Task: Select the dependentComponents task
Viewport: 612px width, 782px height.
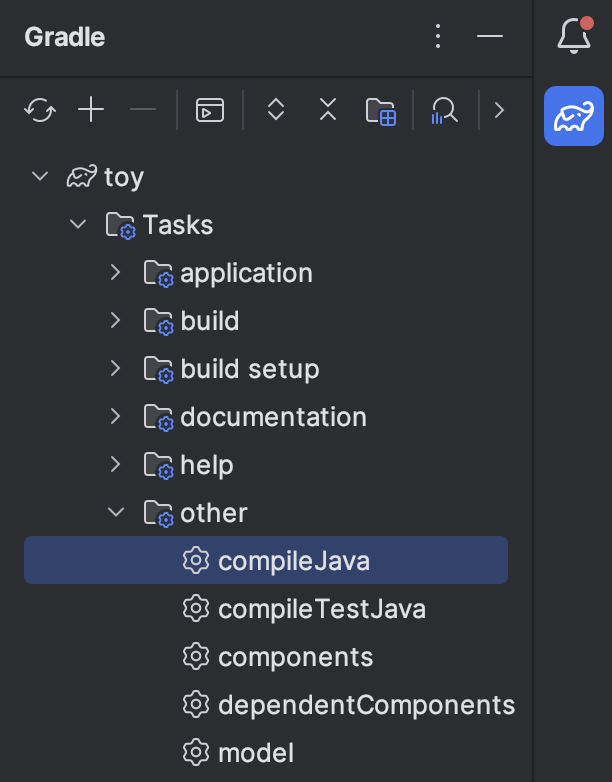Action: click(x=366, y=705)
